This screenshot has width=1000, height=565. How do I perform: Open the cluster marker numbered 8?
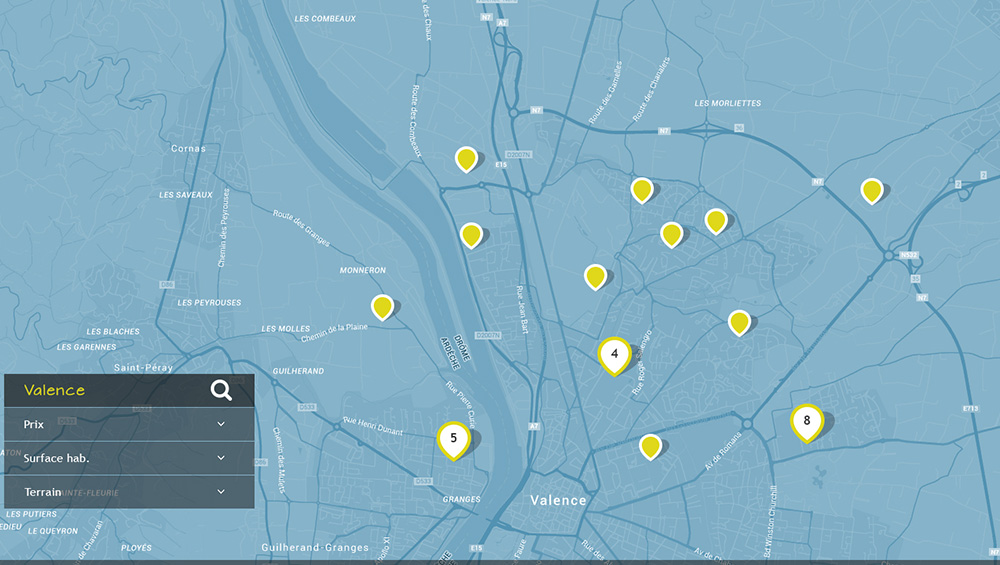point(807,422)
